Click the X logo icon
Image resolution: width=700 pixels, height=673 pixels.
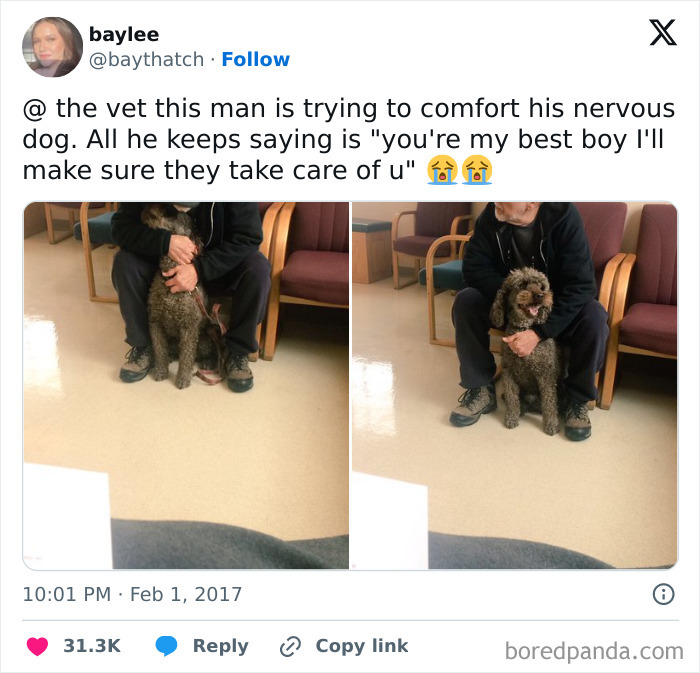[663, 33]
